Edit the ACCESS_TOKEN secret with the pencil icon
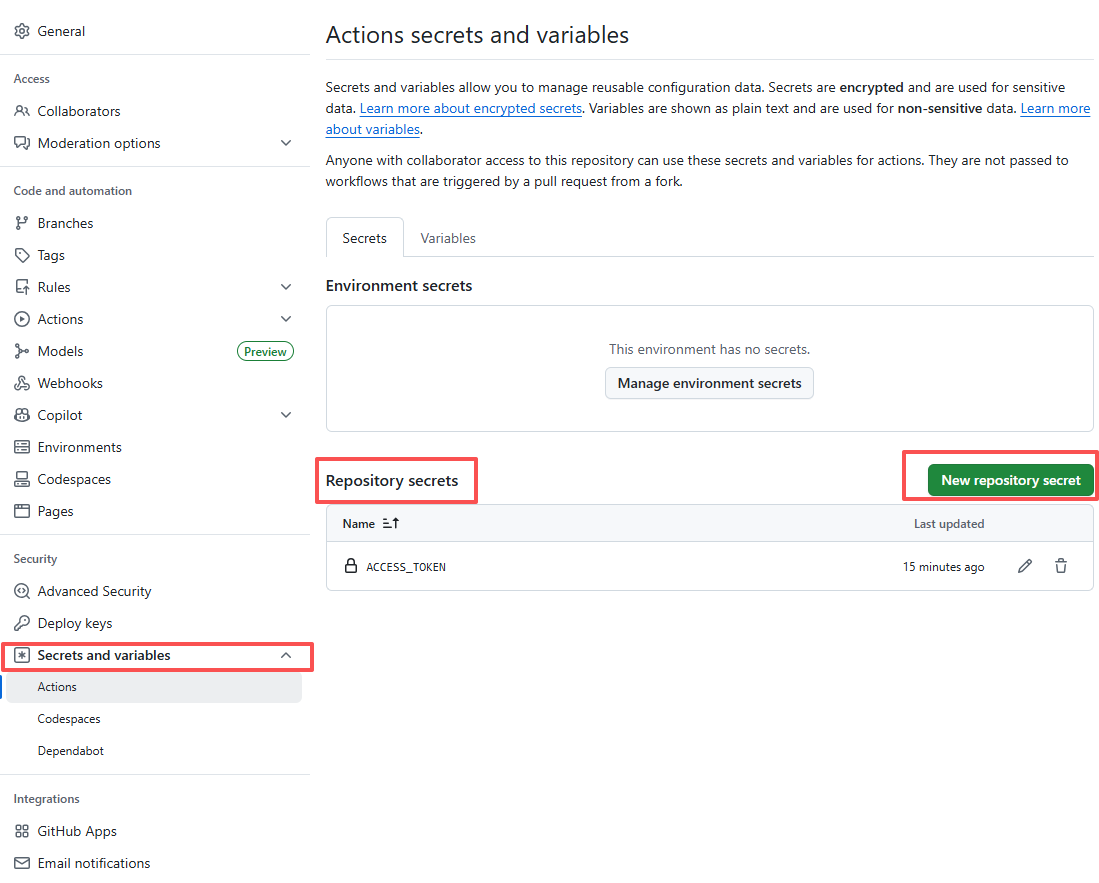Viewport: 1099px width, 883px height. [1024, 566]
